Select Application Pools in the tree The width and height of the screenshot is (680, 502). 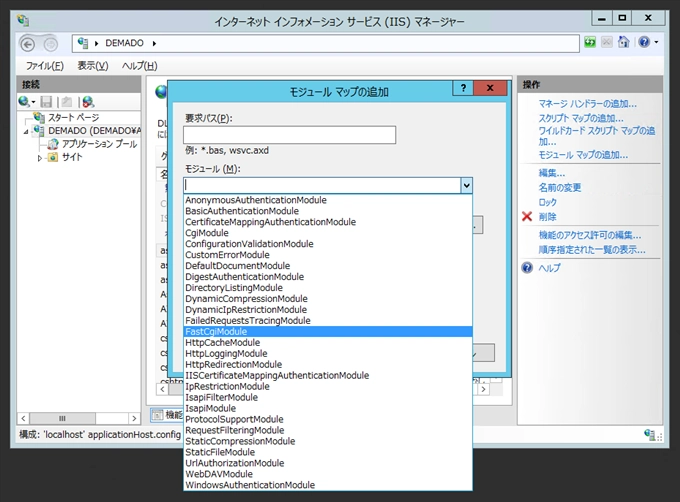coord(99,144)
